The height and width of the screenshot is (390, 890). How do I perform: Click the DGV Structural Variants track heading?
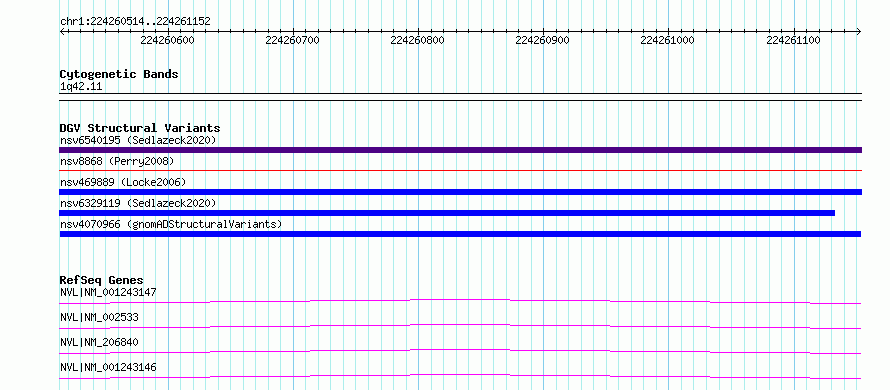pos(140,128)
